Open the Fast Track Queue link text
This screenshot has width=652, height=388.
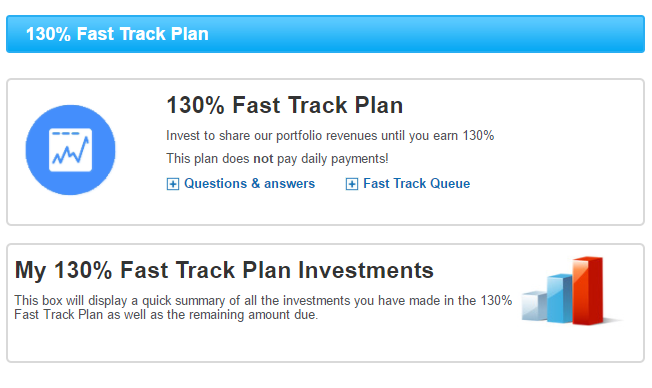(417, 183)
